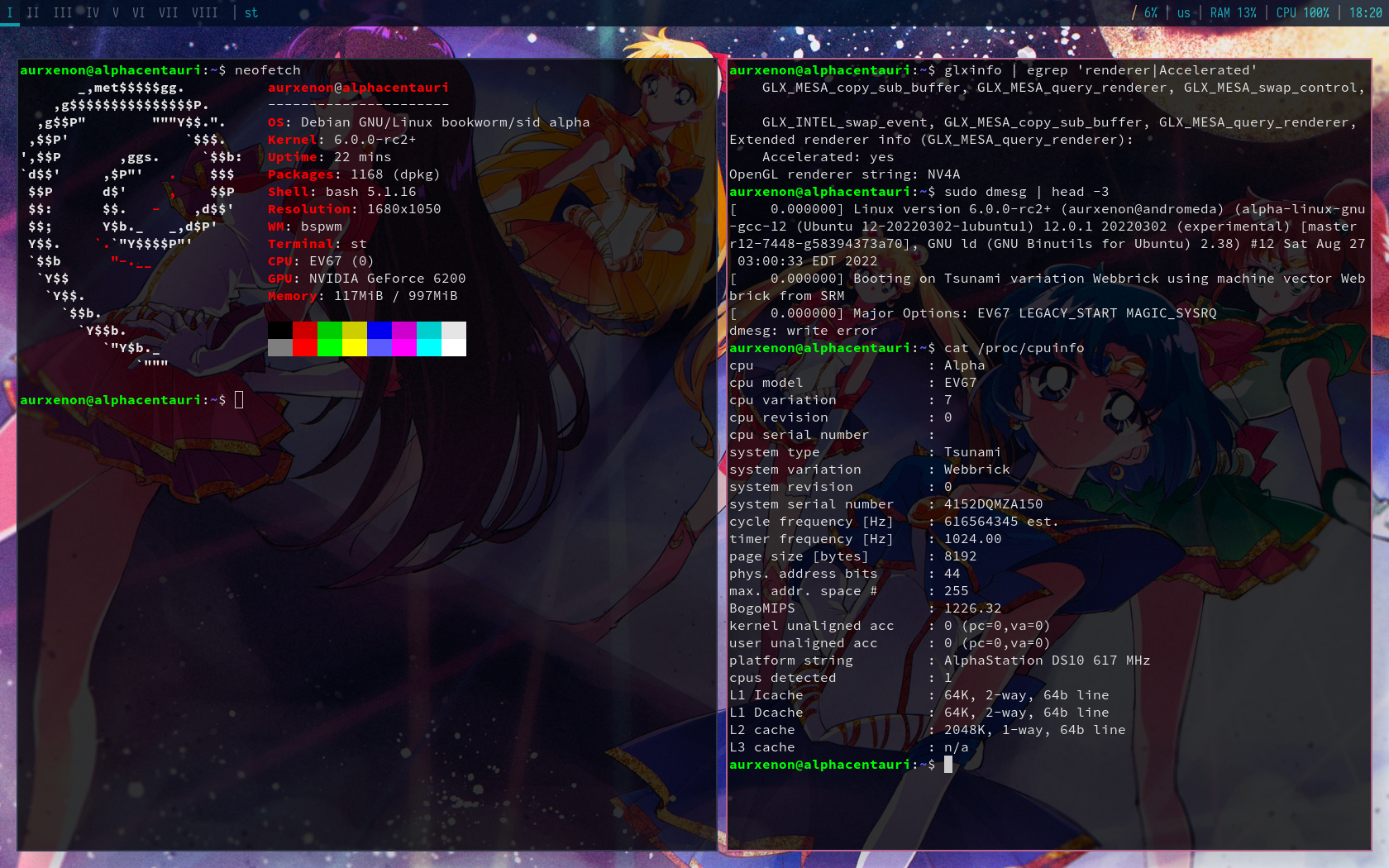1389x868 pixels.
Task: Click the dark red swatch in top row
Action: pyautogui.click(x=305, y=330)
